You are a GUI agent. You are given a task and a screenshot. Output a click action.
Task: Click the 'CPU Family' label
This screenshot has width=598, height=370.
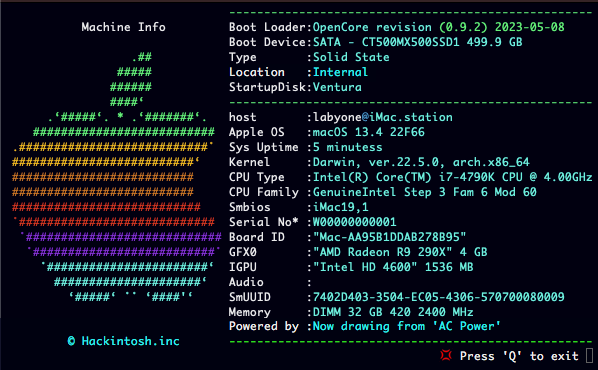(264, 192)
